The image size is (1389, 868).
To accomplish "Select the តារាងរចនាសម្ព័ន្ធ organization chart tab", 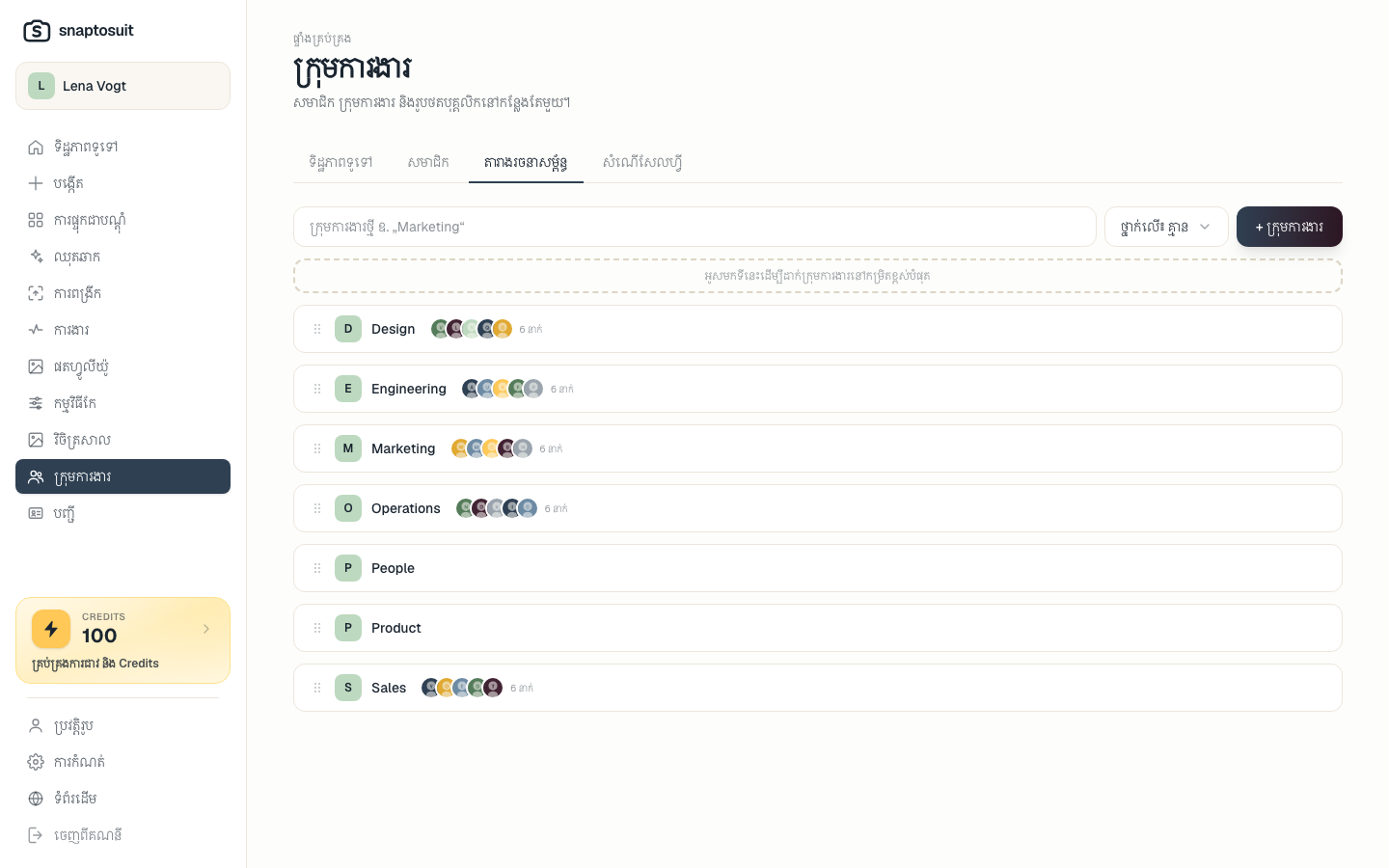I will tap(526, 162).
